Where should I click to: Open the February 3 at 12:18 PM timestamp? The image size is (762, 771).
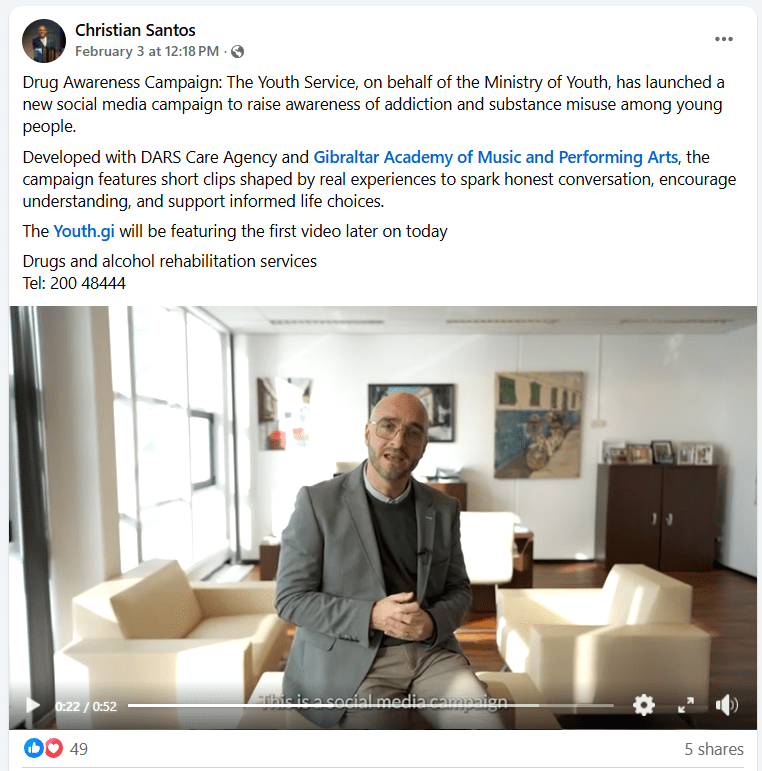tap(147, 51)
